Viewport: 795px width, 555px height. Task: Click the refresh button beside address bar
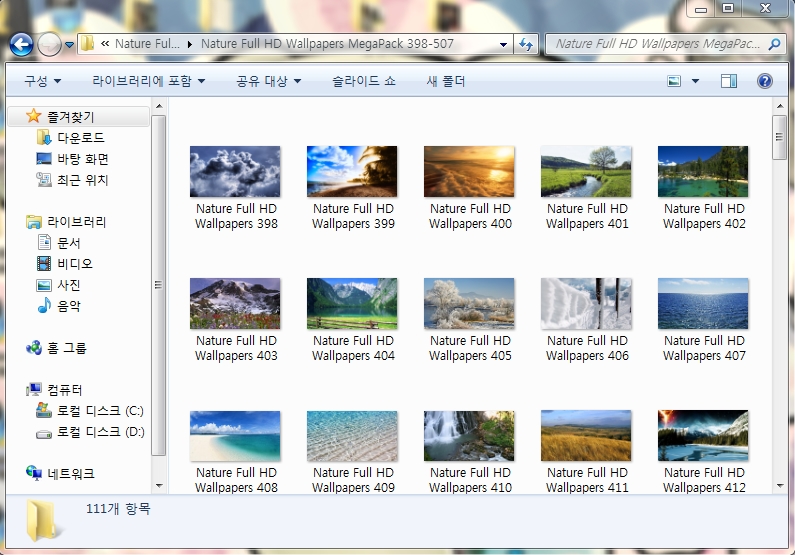coord(526,44)
